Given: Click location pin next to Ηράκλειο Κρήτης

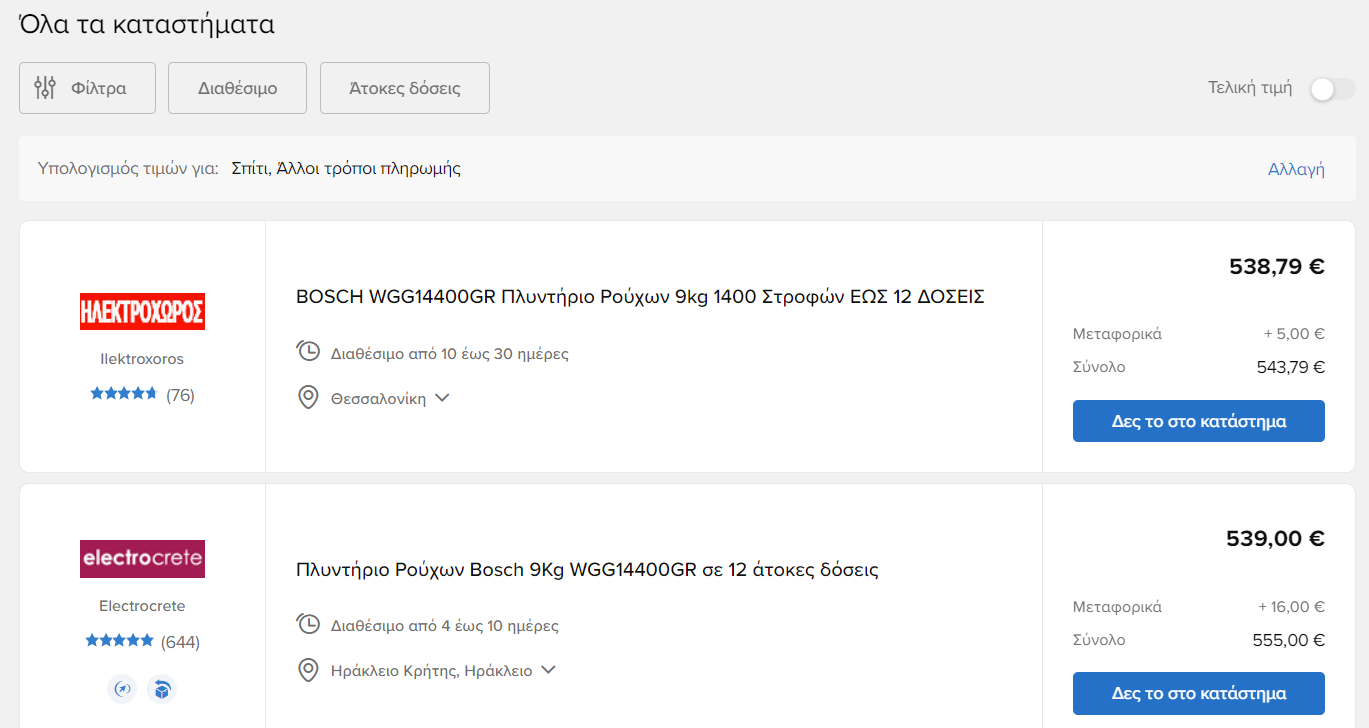Looking at the screenshot, I should click(x=309, y=670).
